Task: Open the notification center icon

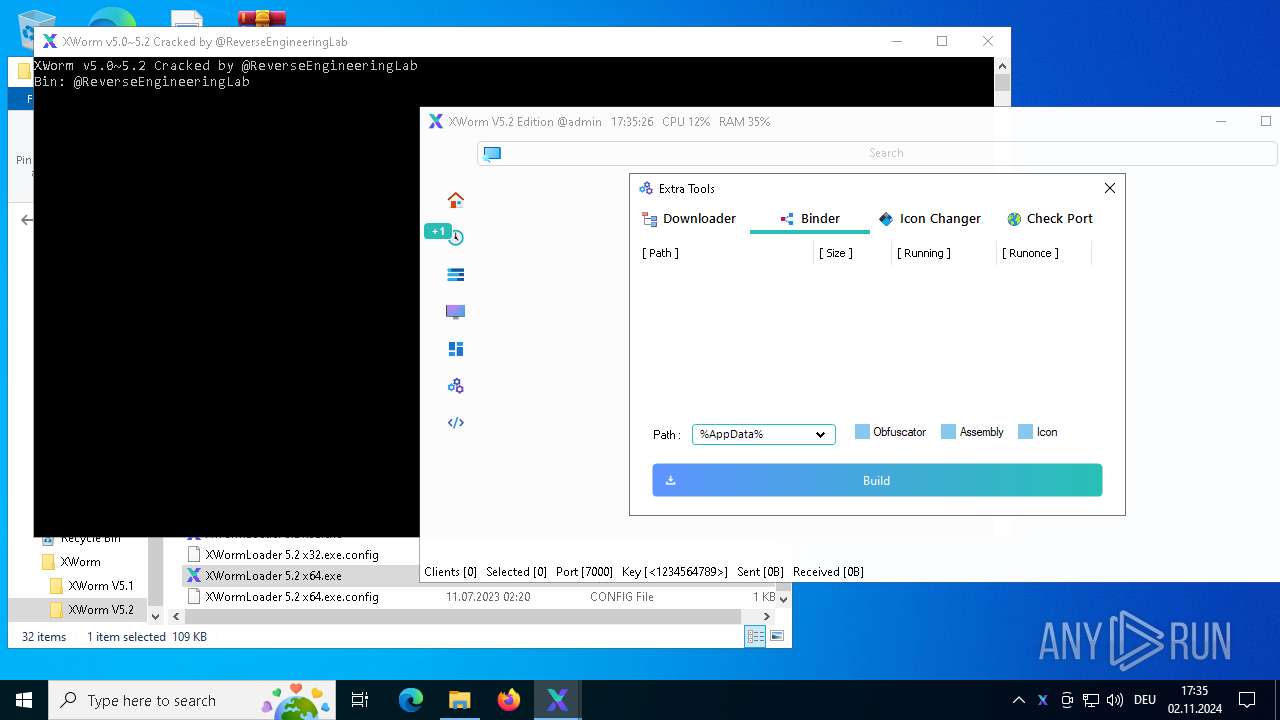Action: [1247, 700]
